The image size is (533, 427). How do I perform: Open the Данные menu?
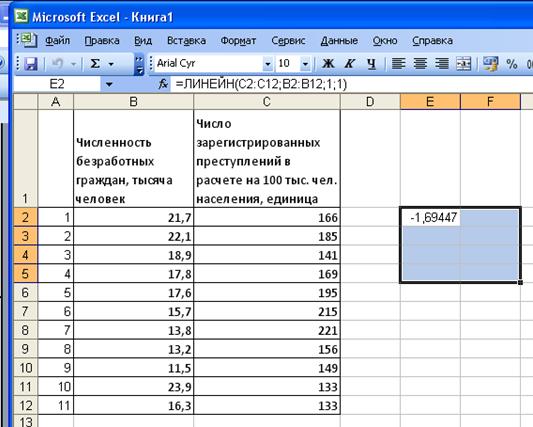[x=339, y=40]
